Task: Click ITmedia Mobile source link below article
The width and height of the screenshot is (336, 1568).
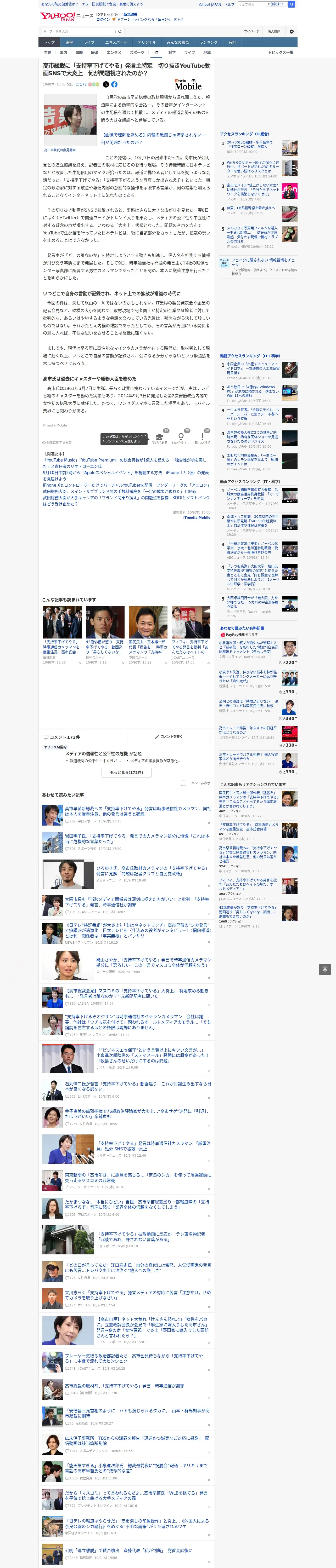Action: pyautogui.click(x=197, y=517)
